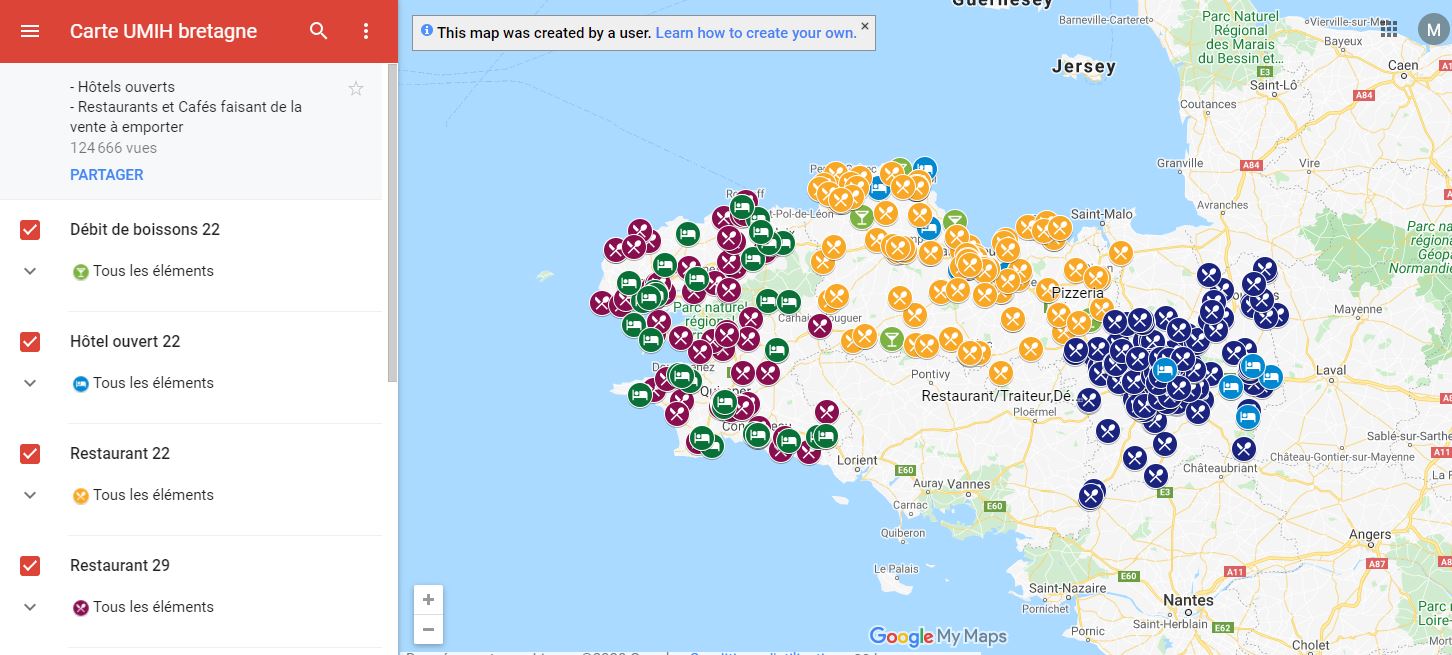Hide the Restaurant 22 layer
This screenshot has width=1452, height=655.
30,454
